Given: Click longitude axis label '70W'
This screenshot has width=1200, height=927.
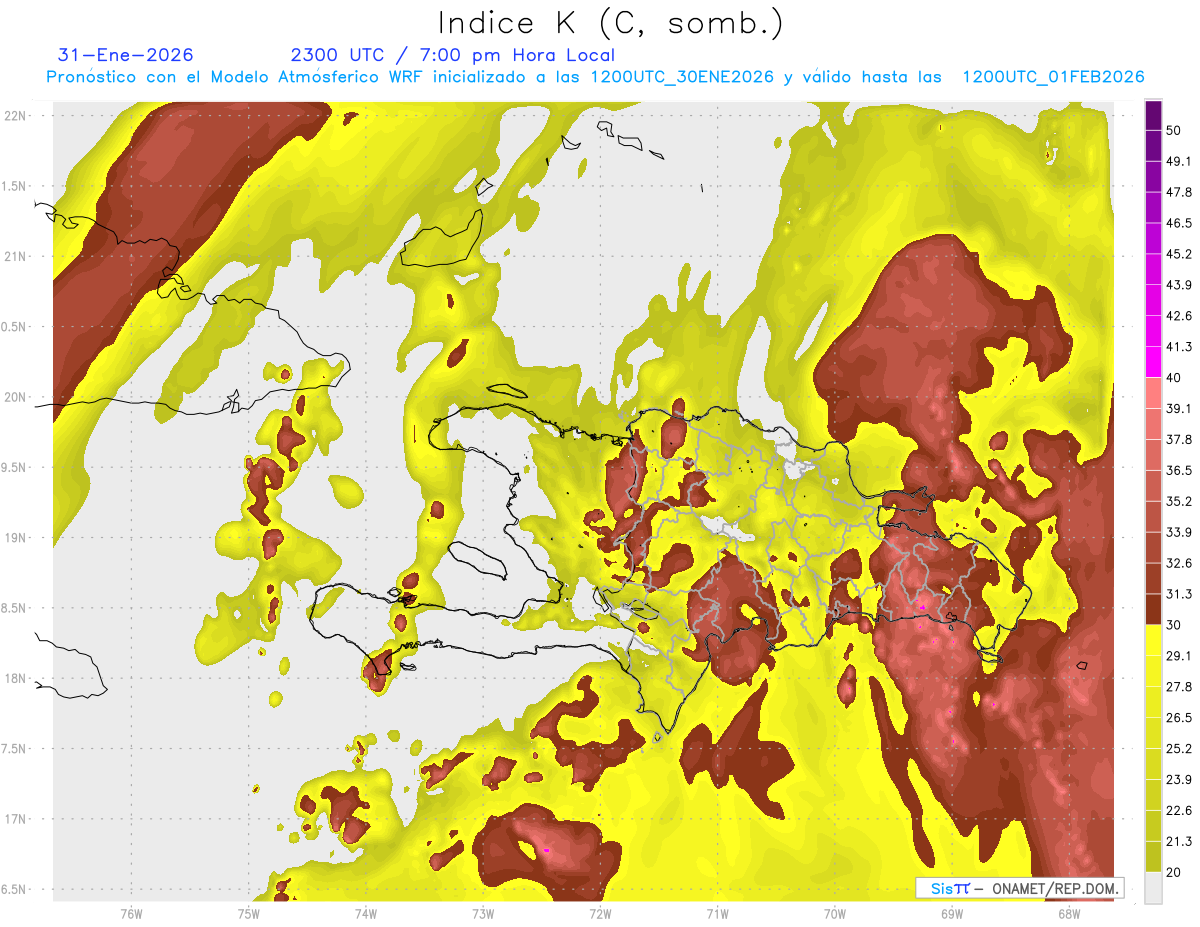Looking at the screenshot, I should point(834,913).
